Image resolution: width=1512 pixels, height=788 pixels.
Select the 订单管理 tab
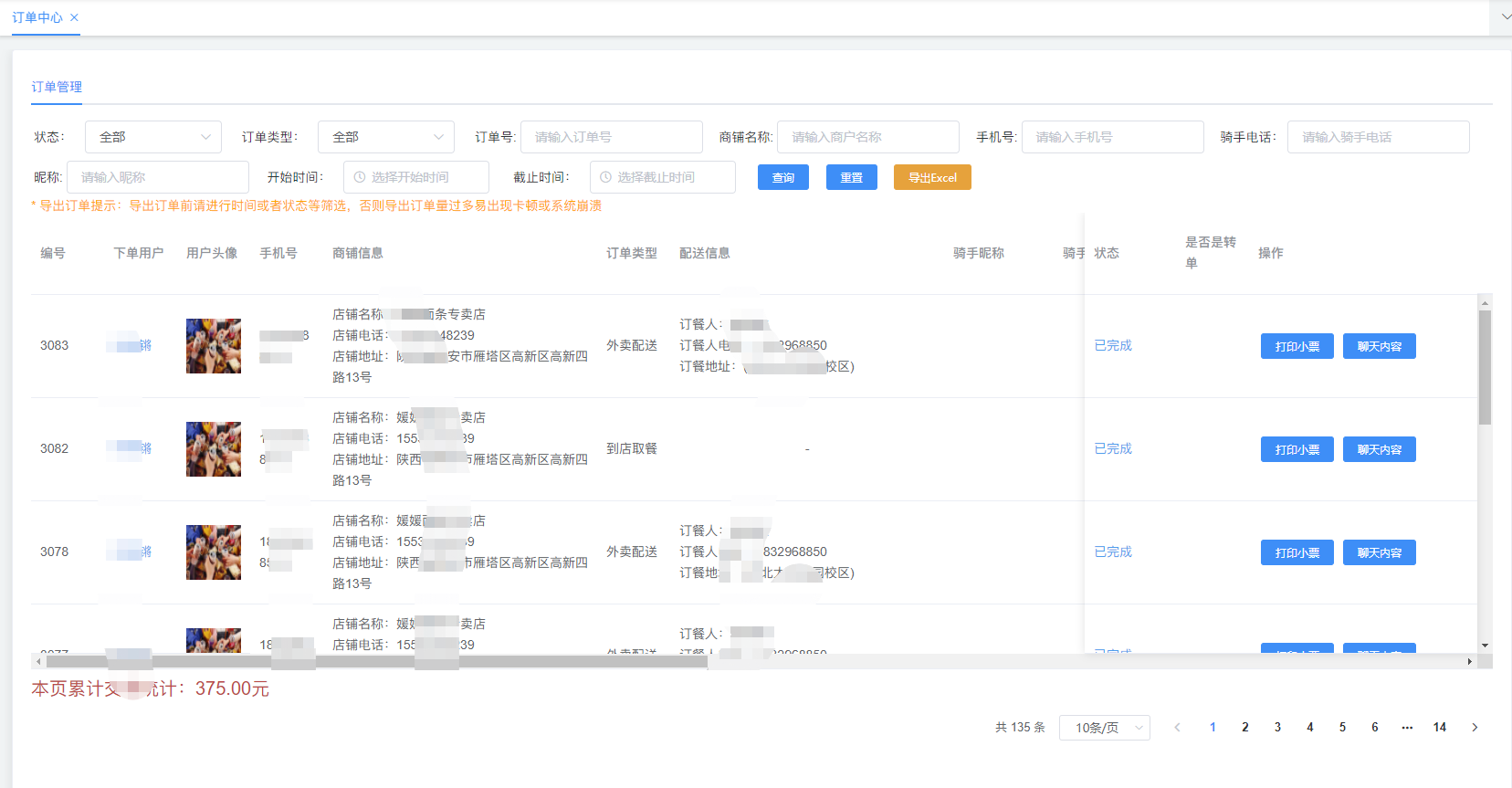click(57, 87)
